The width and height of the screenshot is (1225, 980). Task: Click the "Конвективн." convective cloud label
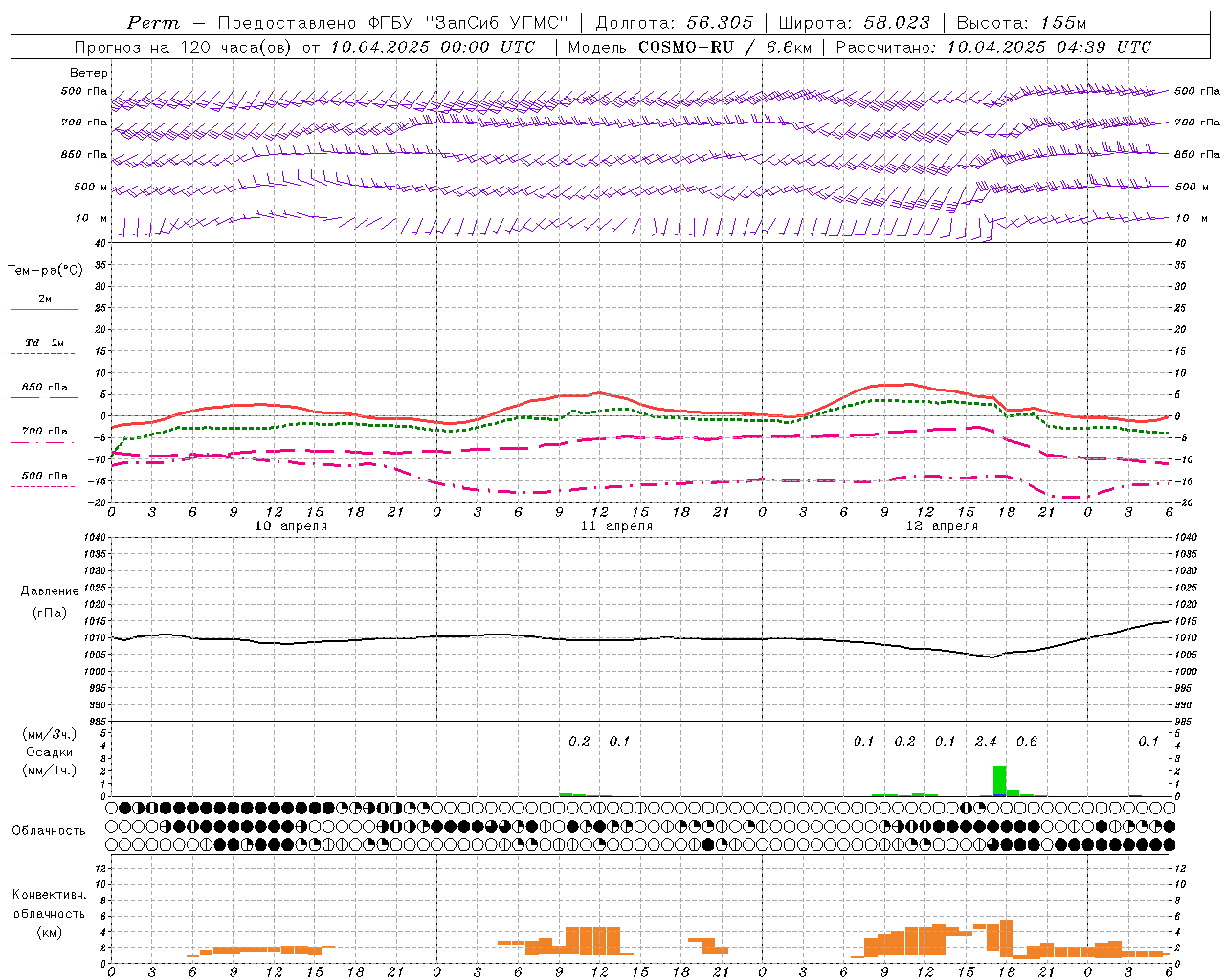point(50,895)
